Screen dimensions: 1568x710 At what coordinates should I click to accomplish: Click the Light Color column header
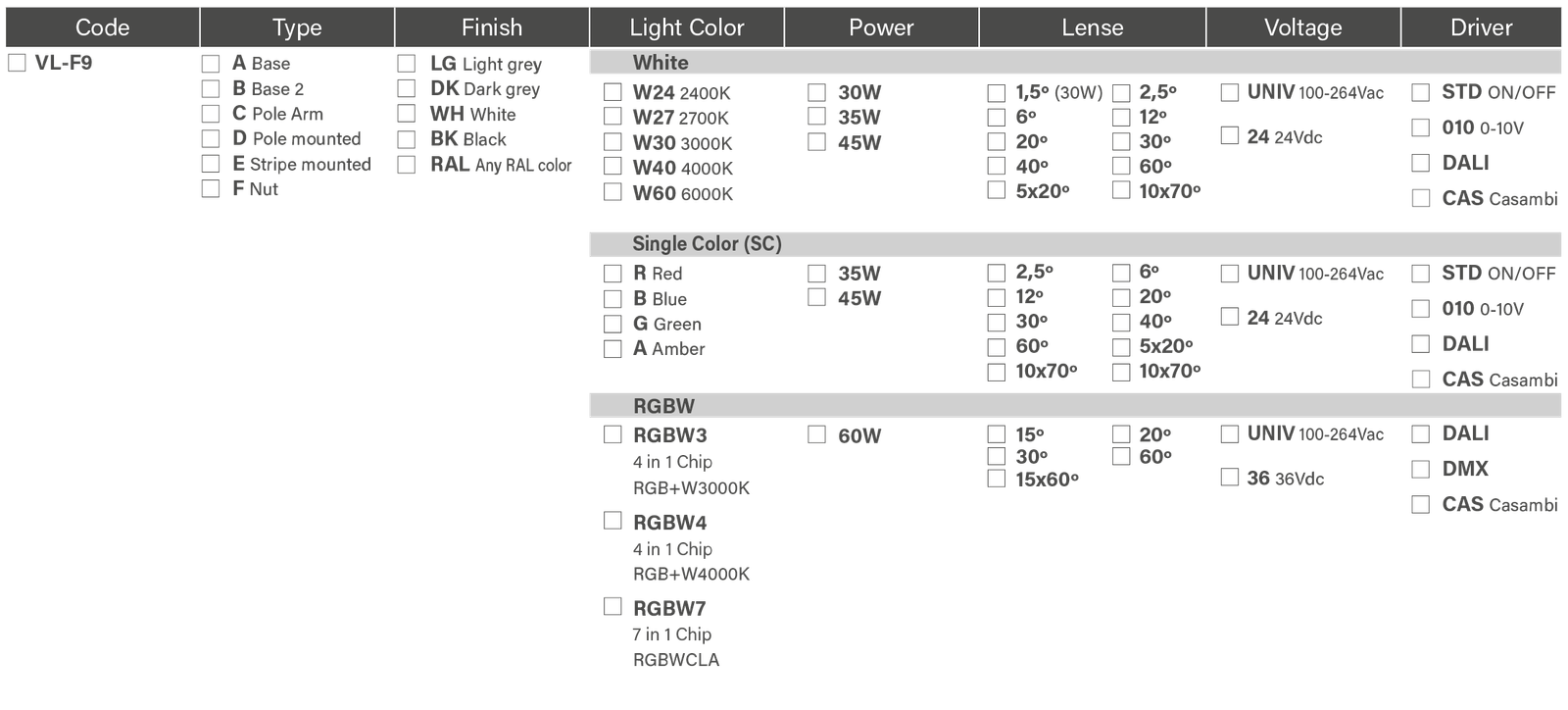click(686, 27)
